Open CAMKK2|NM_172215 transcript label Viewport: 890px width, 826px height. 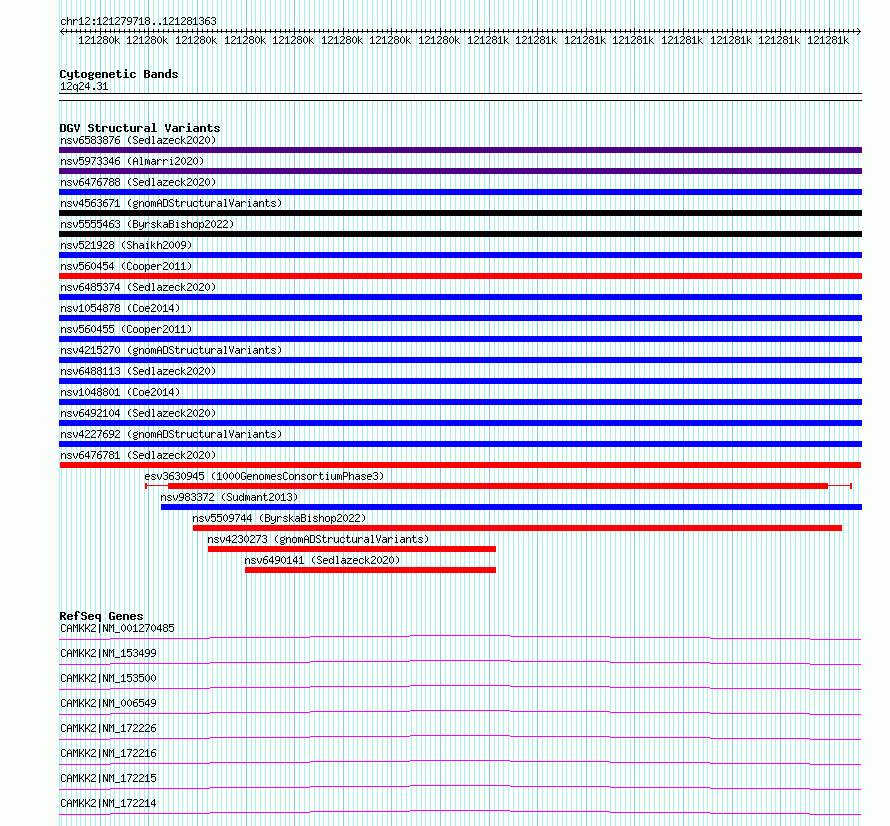(x=108, y=778)
